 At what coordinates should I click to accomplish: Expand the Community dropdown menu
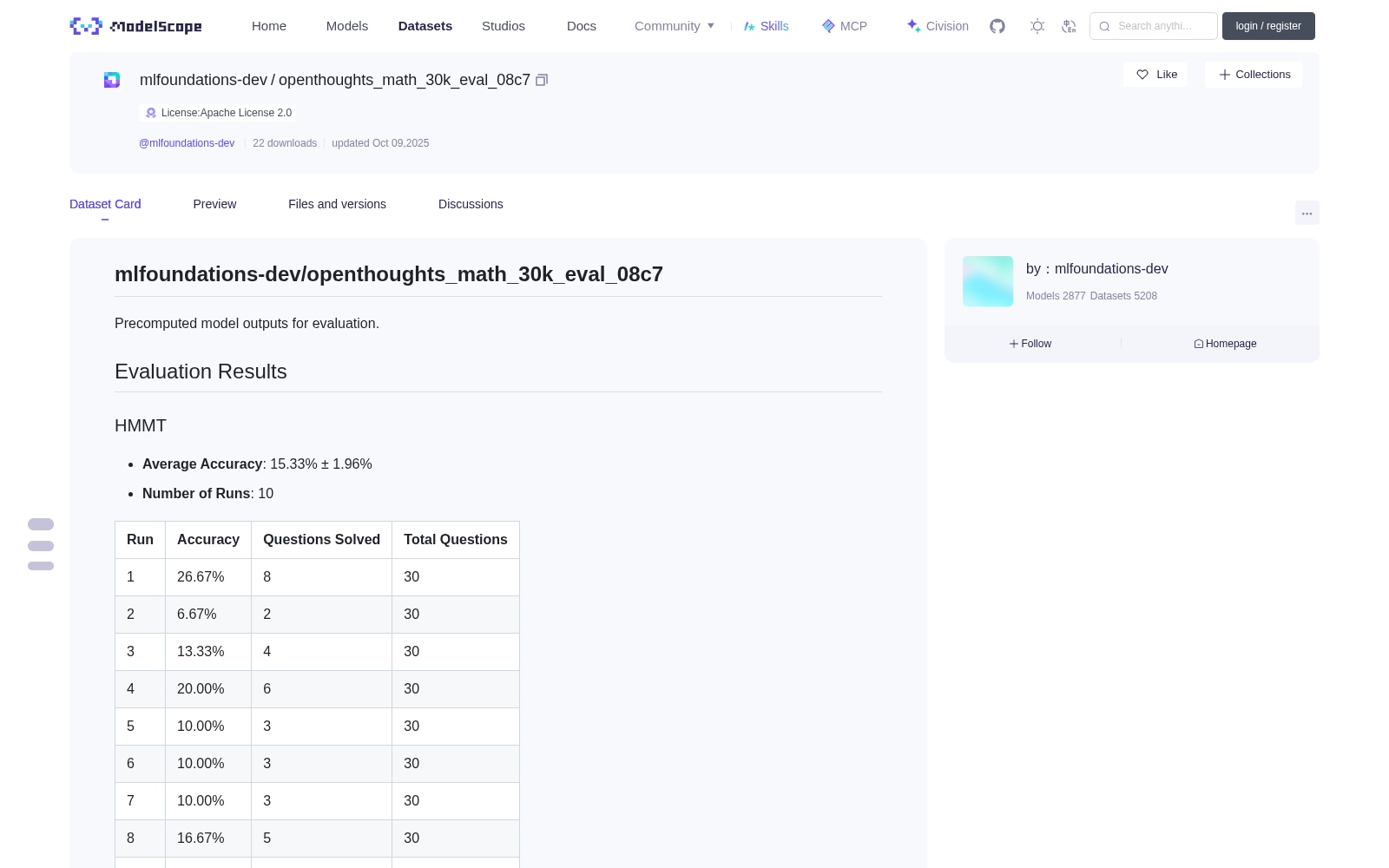point(675,26)
